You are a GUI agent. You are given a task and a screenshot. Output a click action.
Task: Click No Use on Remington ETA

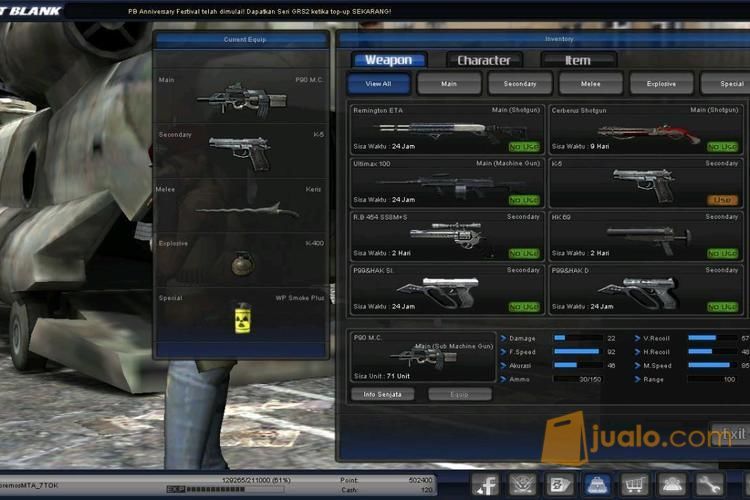pyautogui.click(x=524, y=147)
